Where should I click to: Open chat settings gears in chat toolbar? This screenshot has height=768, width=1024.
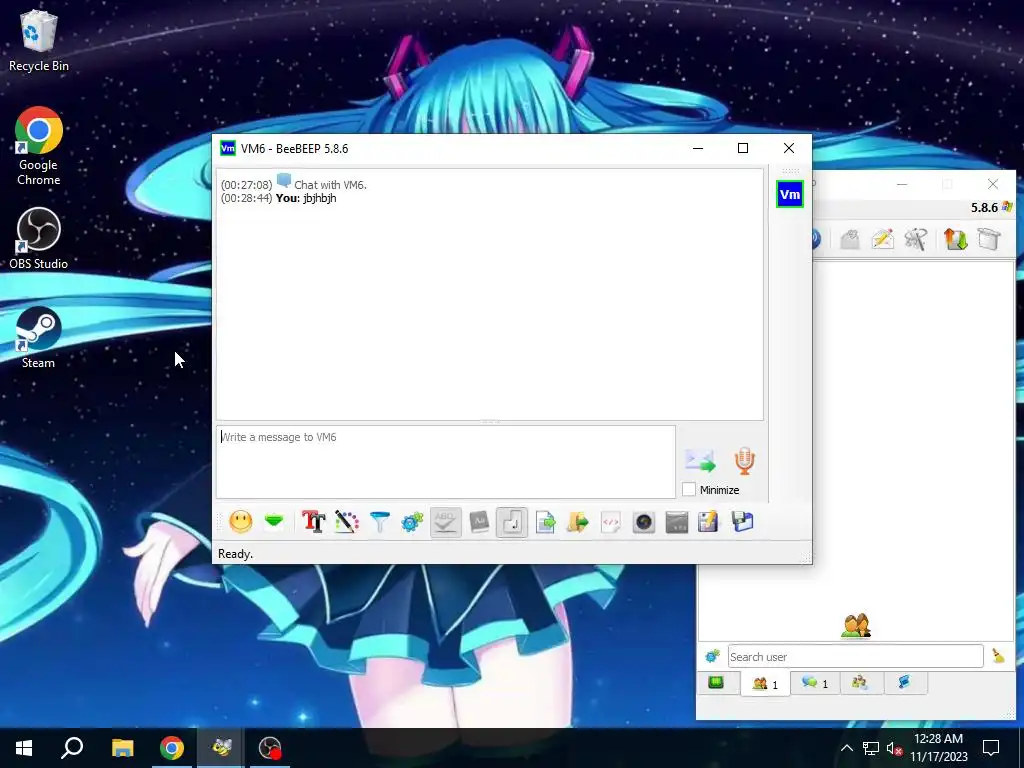(x=412, y=522)
